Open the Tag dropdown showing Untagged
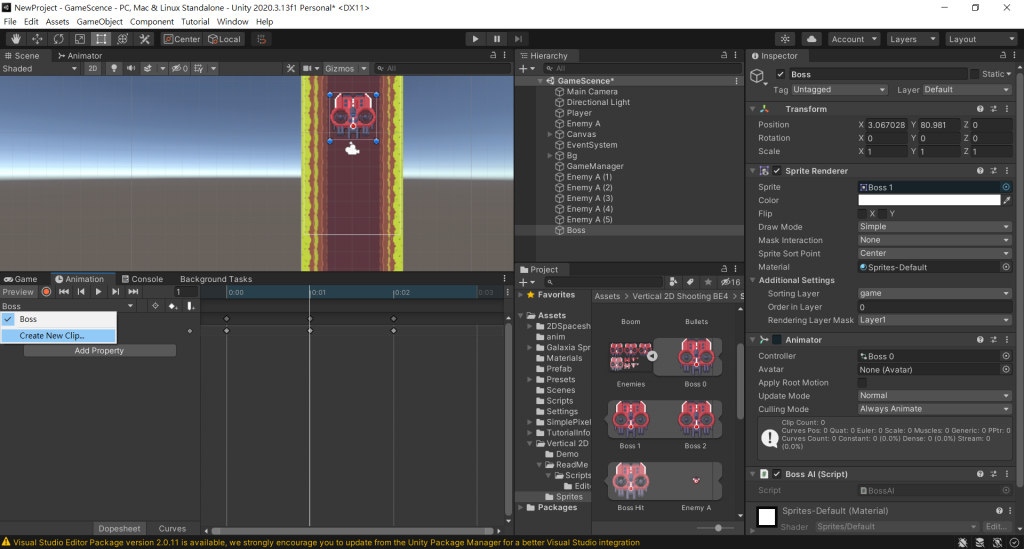This screenshot has width=1024, height=549. [x=838, y=90]
